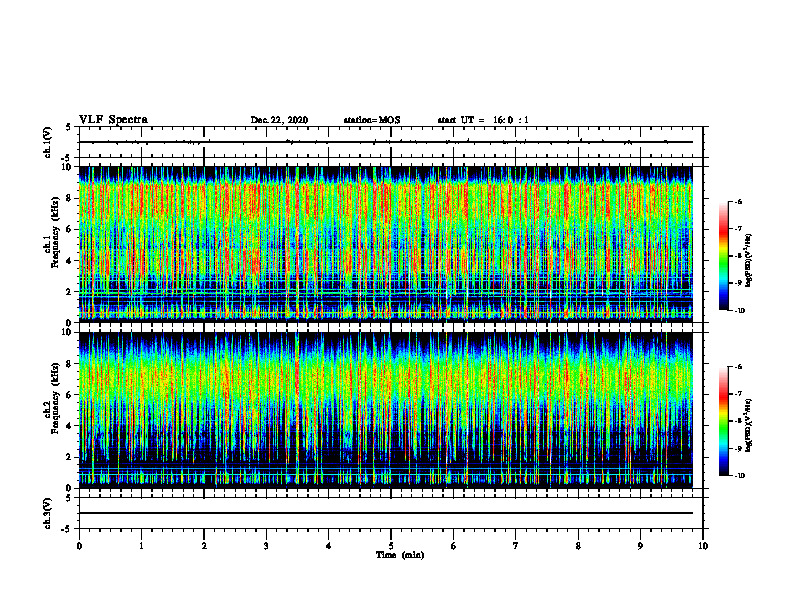Click the time axis tick label "7"
This screenshot has height=612, width=792.
click(516, 546)
